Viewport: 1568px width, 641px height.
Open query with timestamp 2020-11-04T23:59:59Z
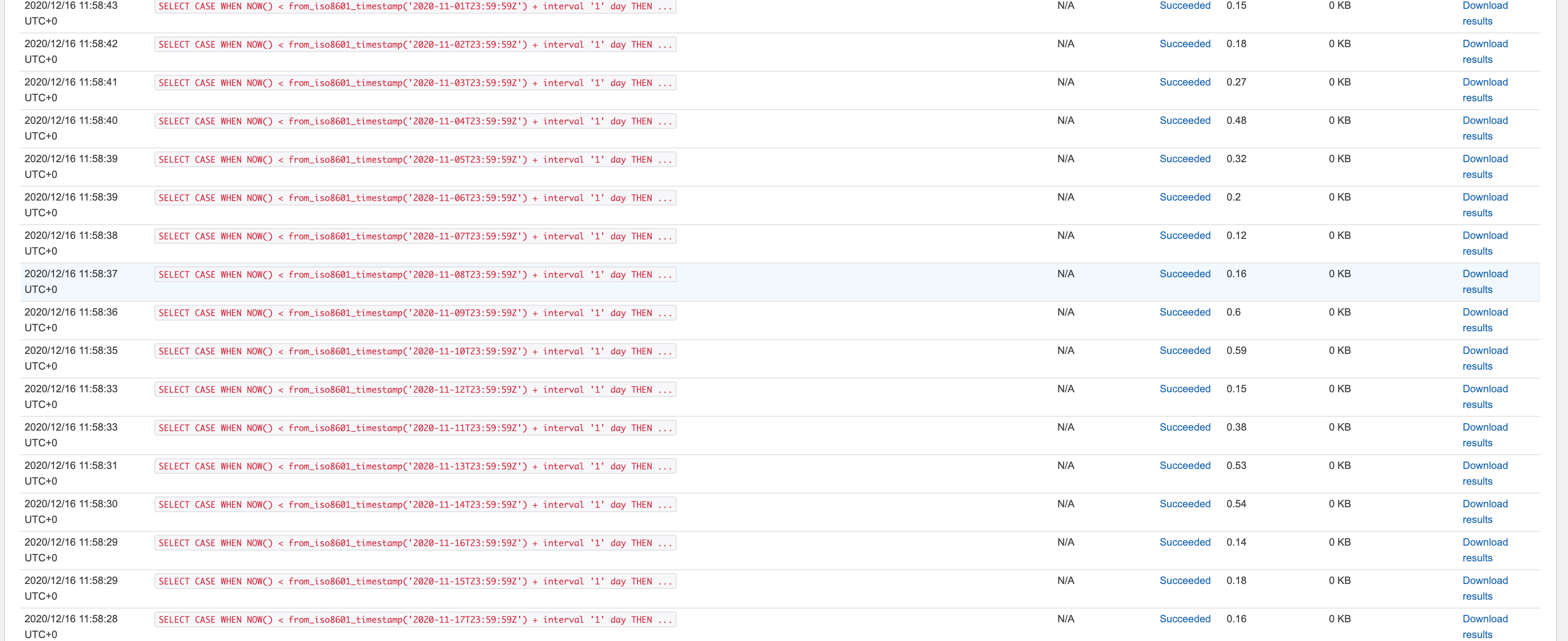pos(415,121)
